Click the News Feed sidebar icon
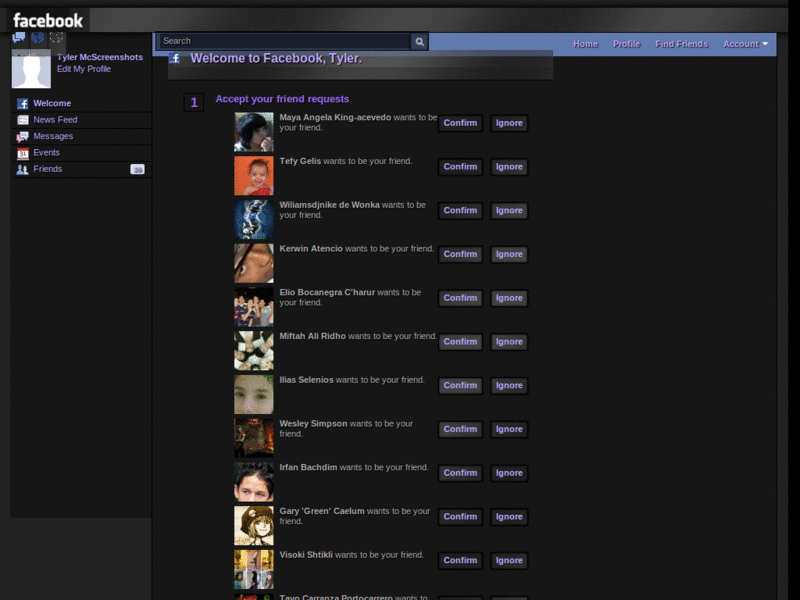800x600 pixels. (22, 120)
